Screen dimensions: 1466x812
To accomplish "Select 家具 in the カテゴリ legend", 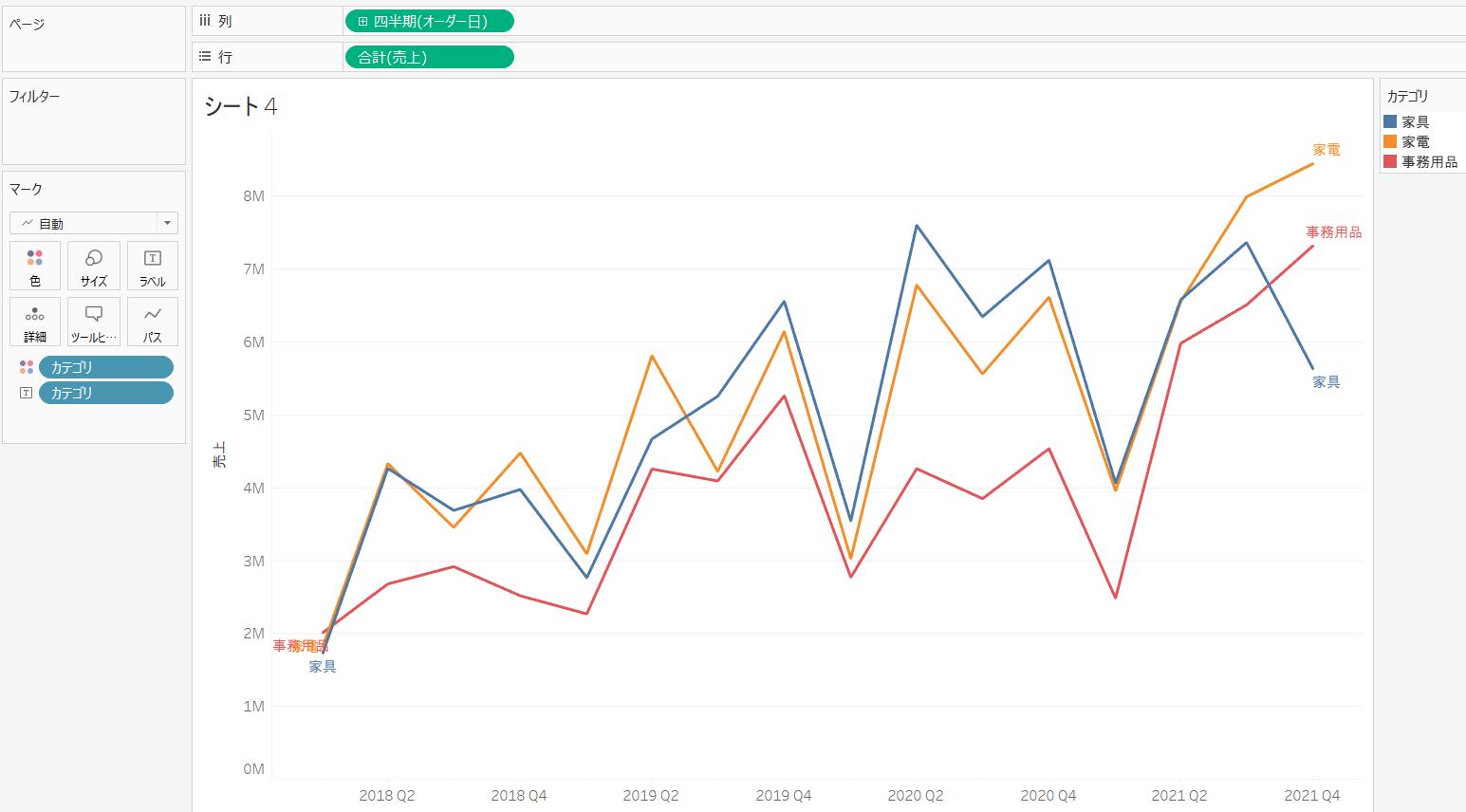I will click(1416, 121).
